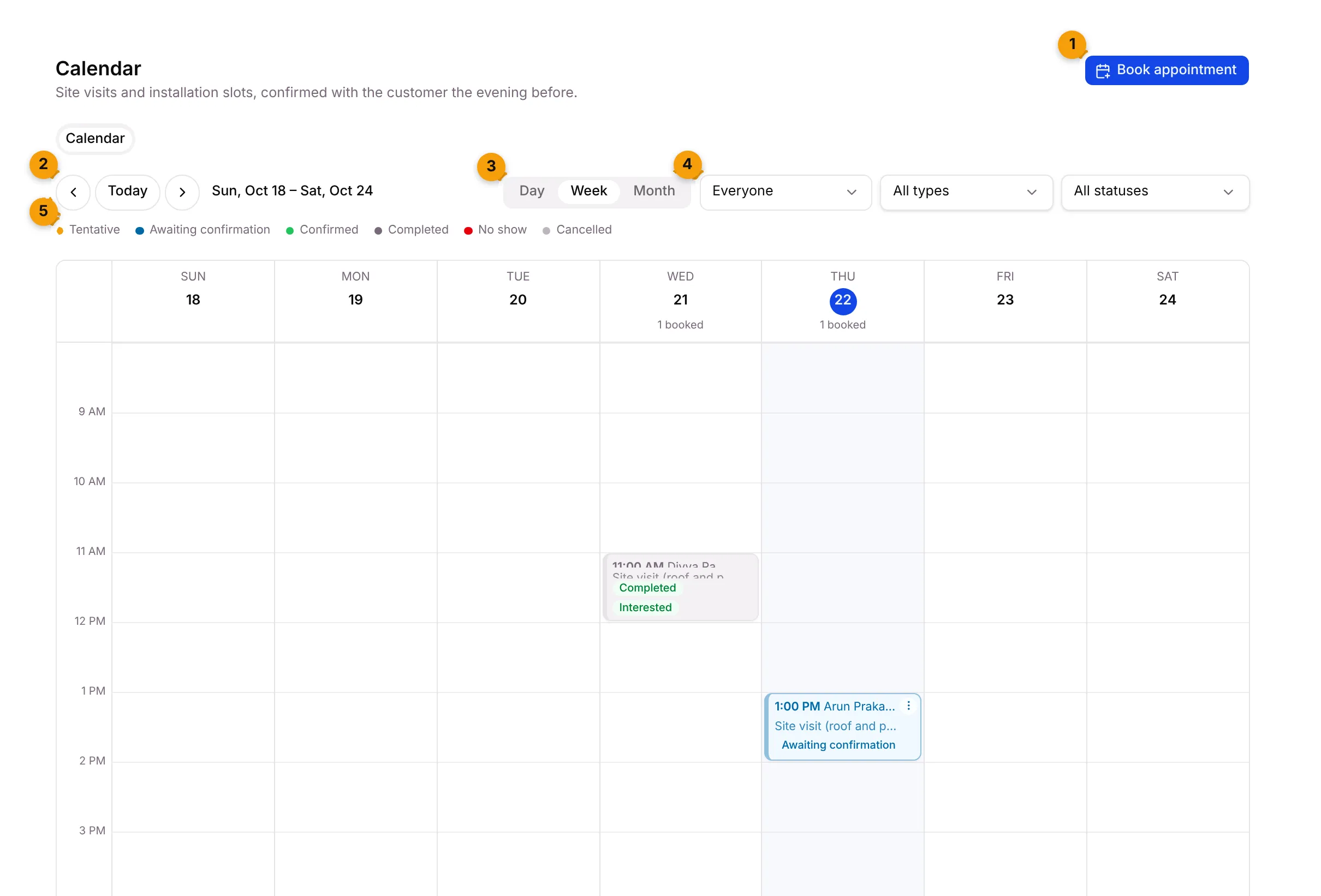Click the Tentative orange legend dot
1321x896 pixels.
pyautogui.click(x=59, y=231)
